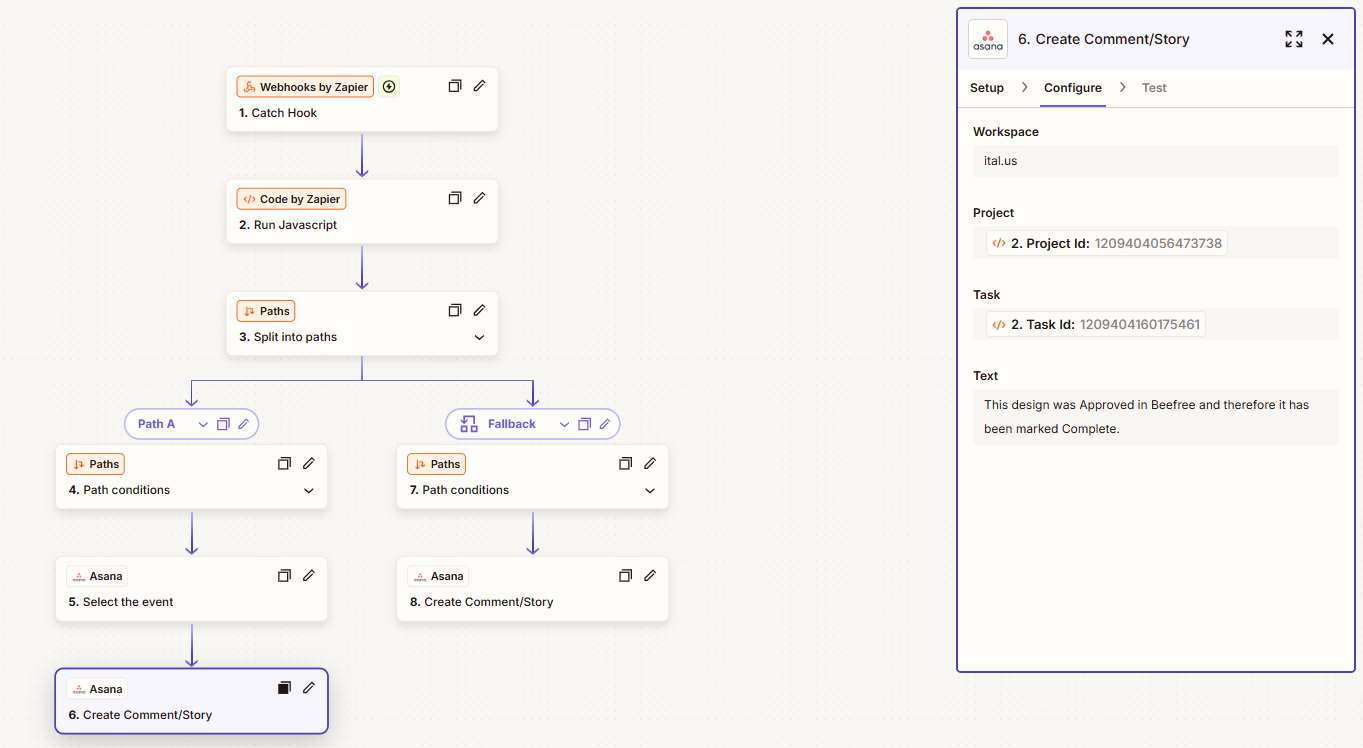Select the Task Id pill in Task field

coord(1096,324)
